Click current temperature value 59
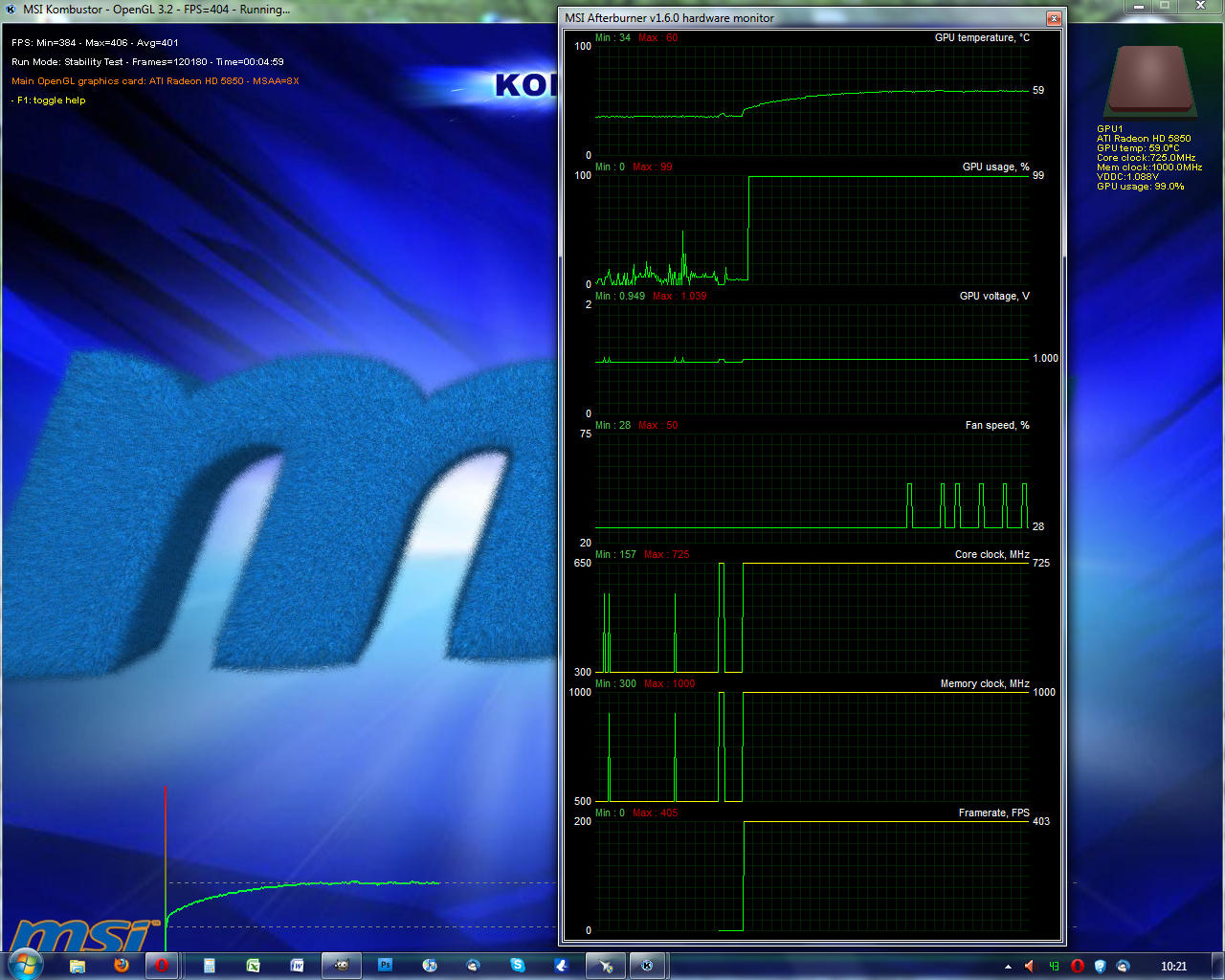This screenshot has height=980, width=1225. (x=1038, y=90)
